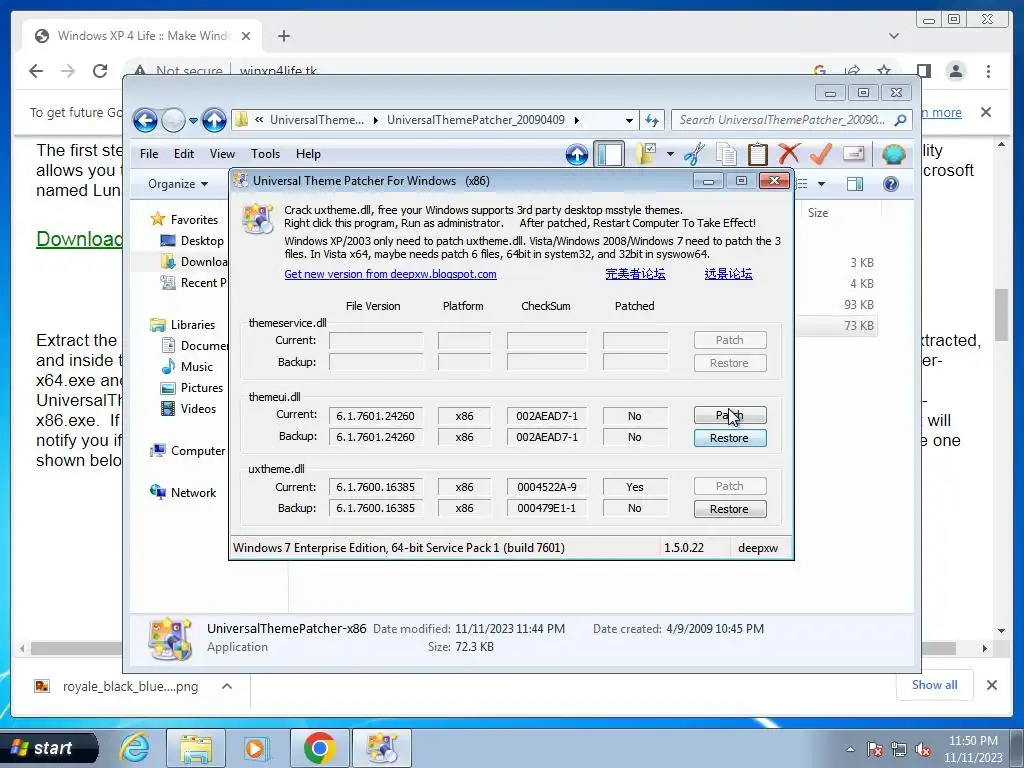The image size is (1024, 768).
Task: Switch to Chrome via taskbar icon
Action: 319,748
